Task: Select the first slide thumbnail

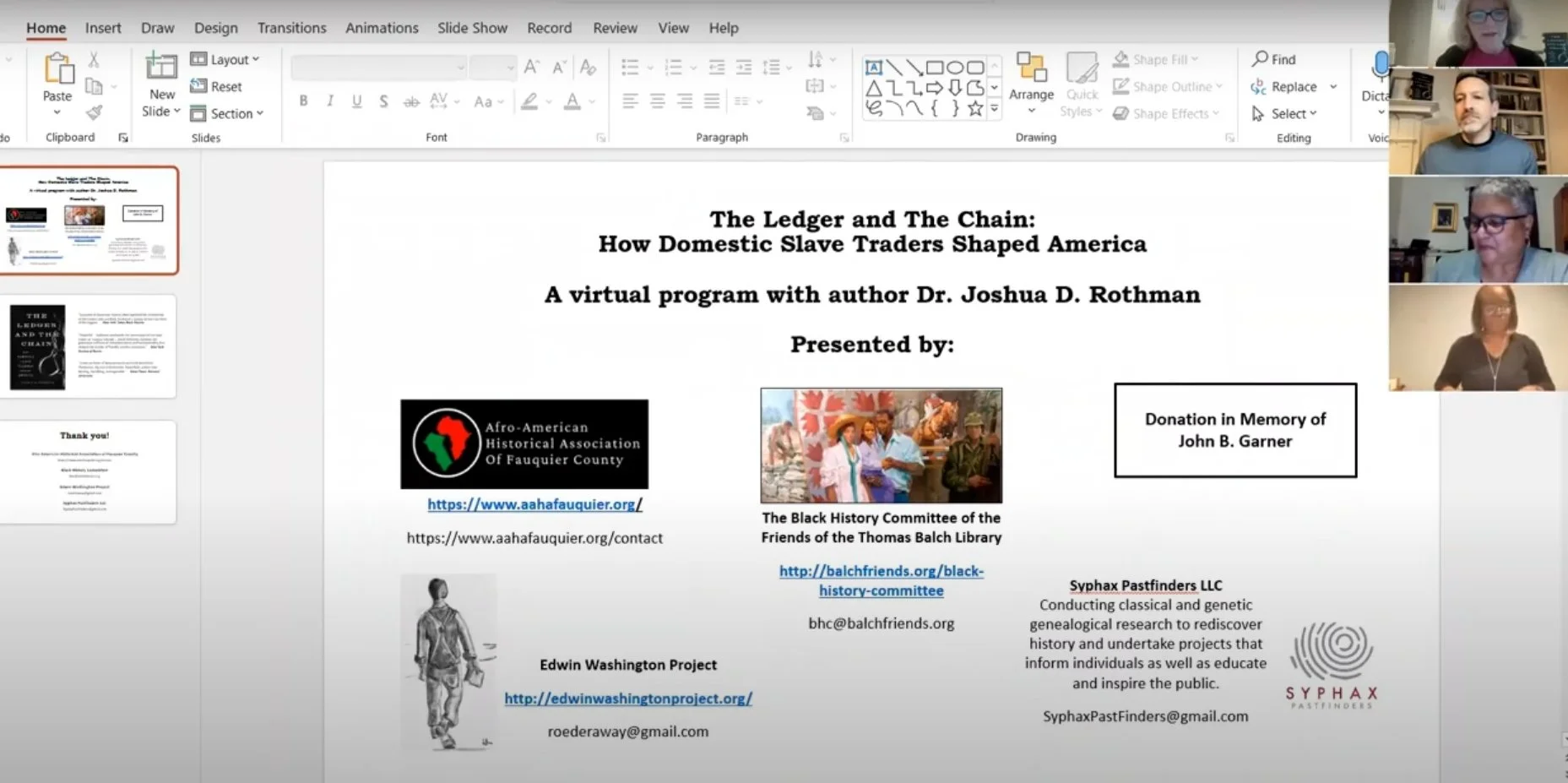Action: [x=88, y=220]
